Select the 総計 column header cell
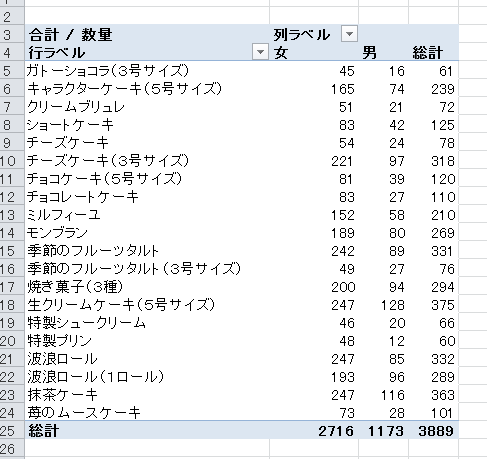This screenshot has width=487, height=459. coord(434,52)
